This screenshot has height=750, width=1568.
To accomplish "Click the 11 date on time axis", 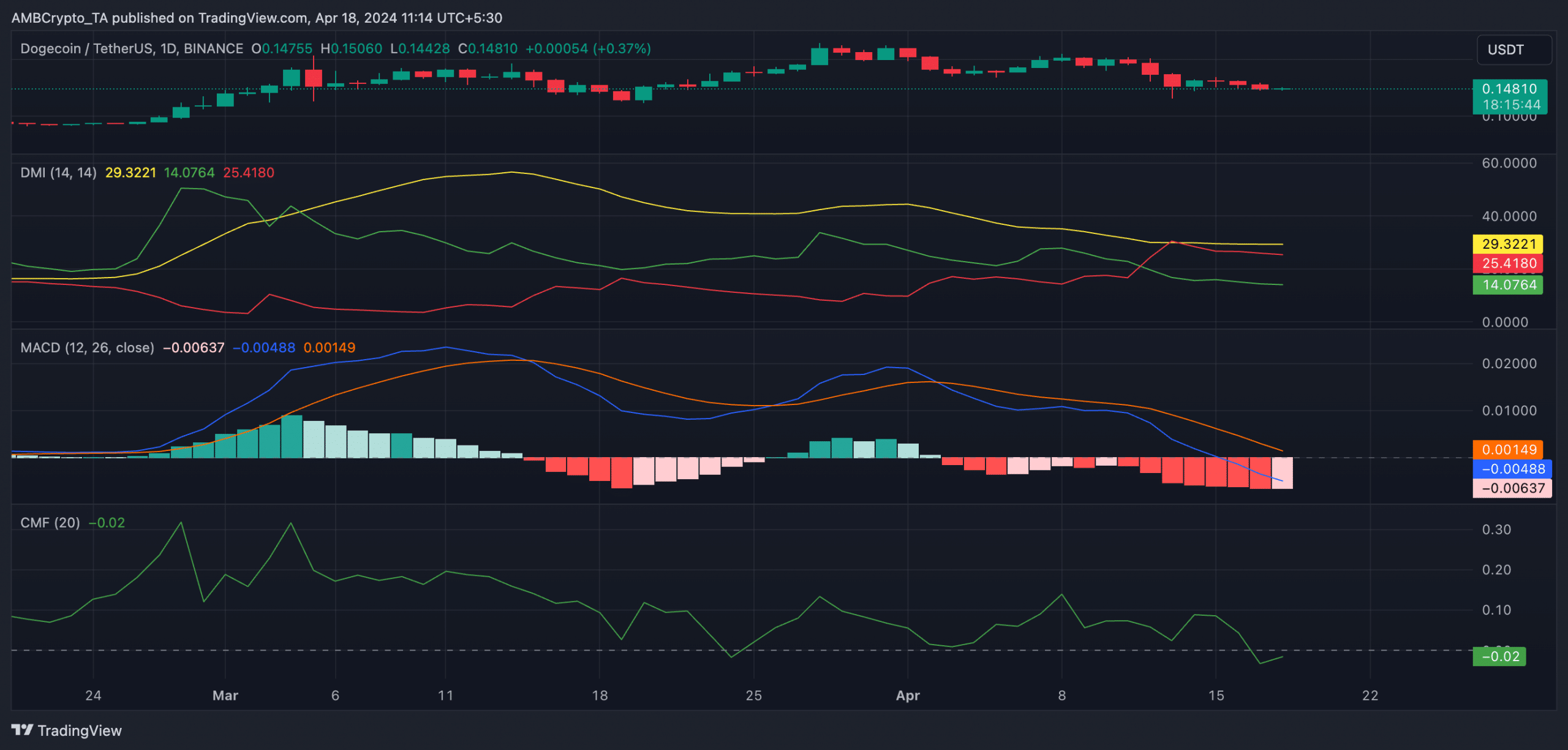I will pos(445,695).
